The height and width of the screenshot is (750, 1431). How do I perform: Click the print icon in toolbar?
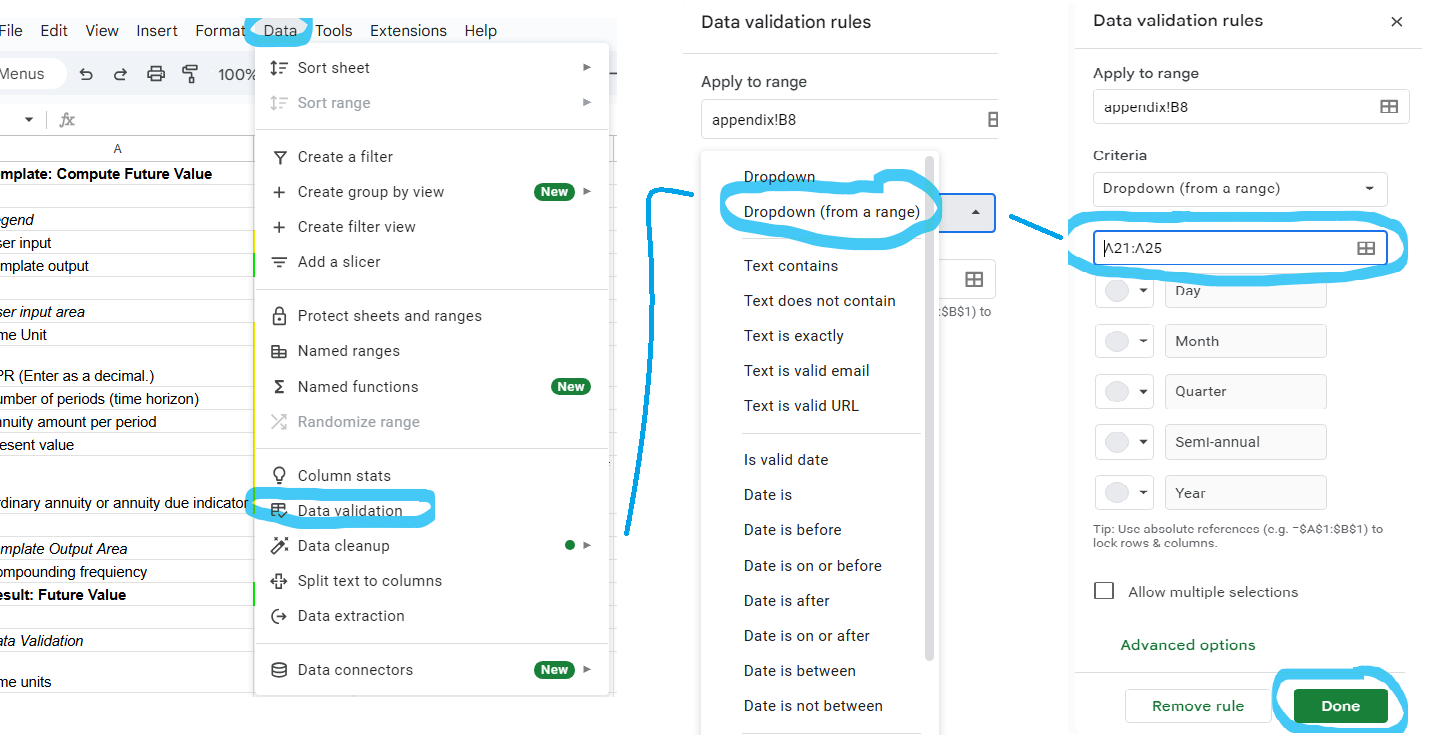[x=155, y=74]
